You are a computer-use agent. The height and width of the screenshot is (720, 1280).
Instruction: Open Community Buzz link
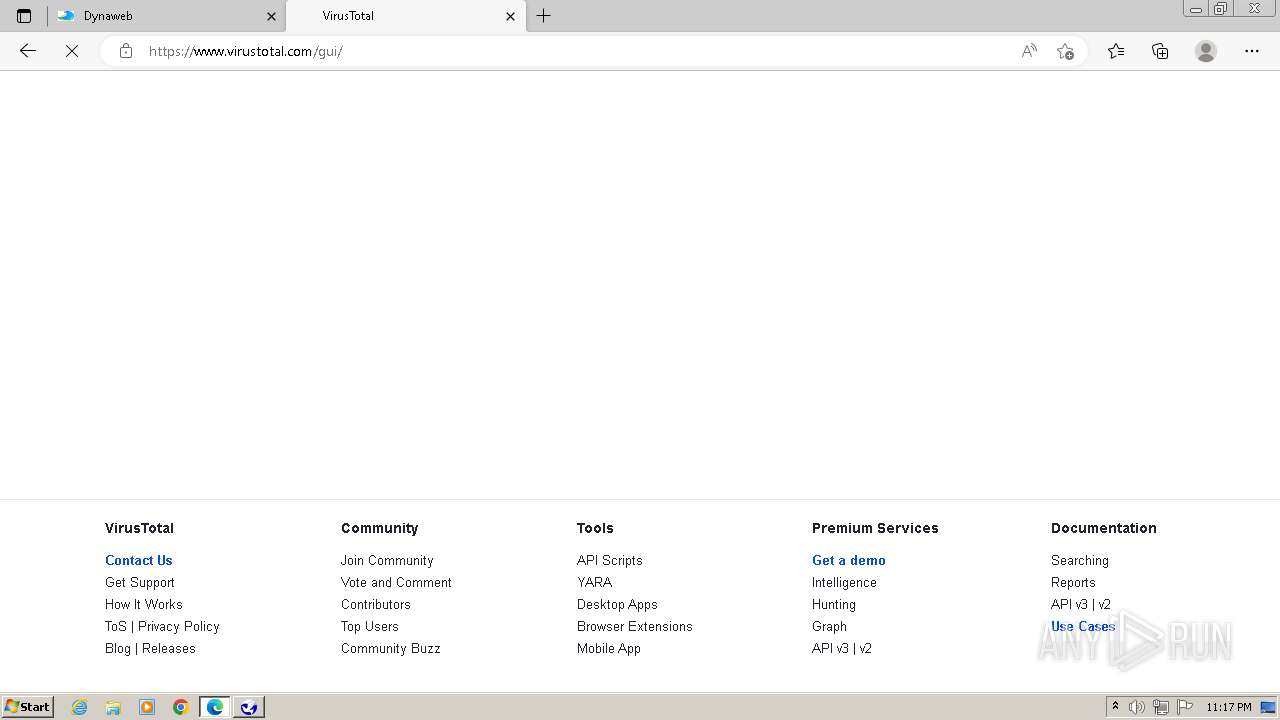pyautogui.click(x=391, y=648)
